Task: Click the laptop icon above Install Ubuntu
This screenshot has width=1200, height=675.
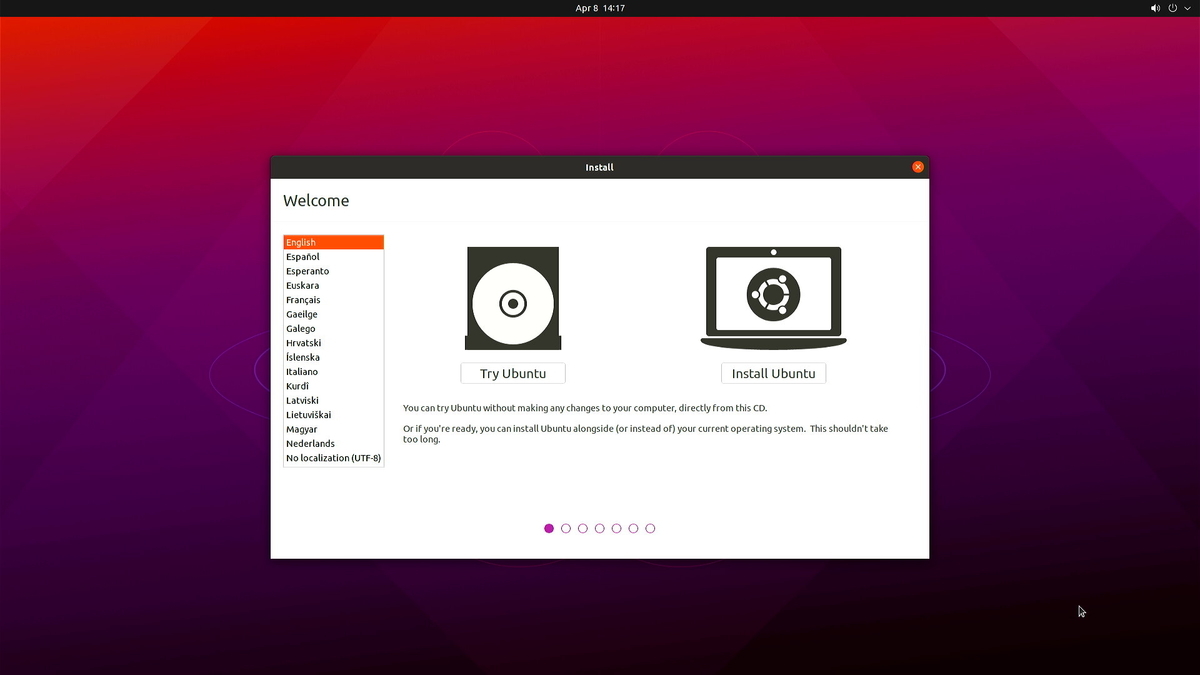Action: tap(773, 298)
